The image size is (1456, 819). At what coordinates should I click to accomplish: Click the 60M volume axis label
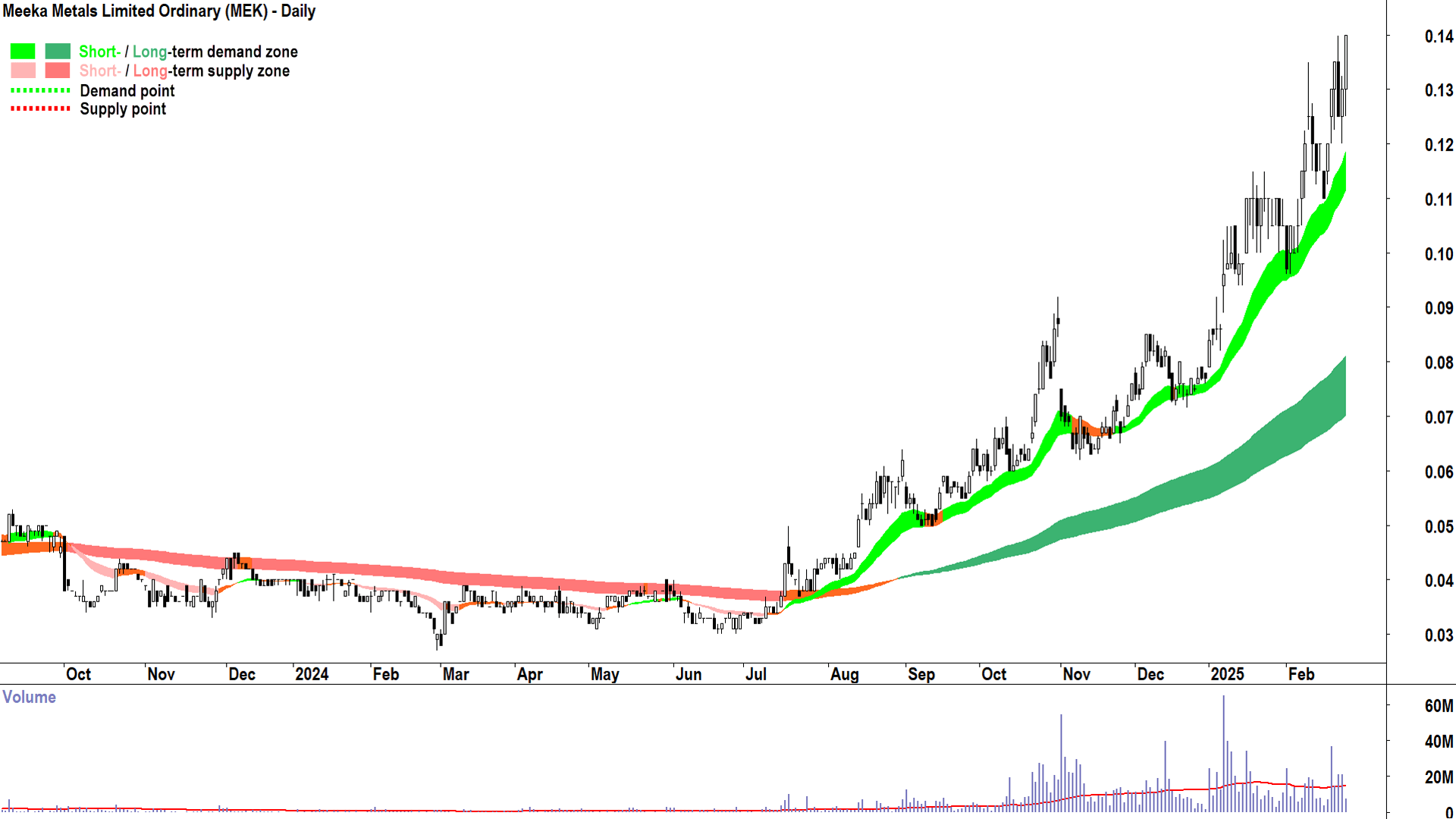[1439, 706]
